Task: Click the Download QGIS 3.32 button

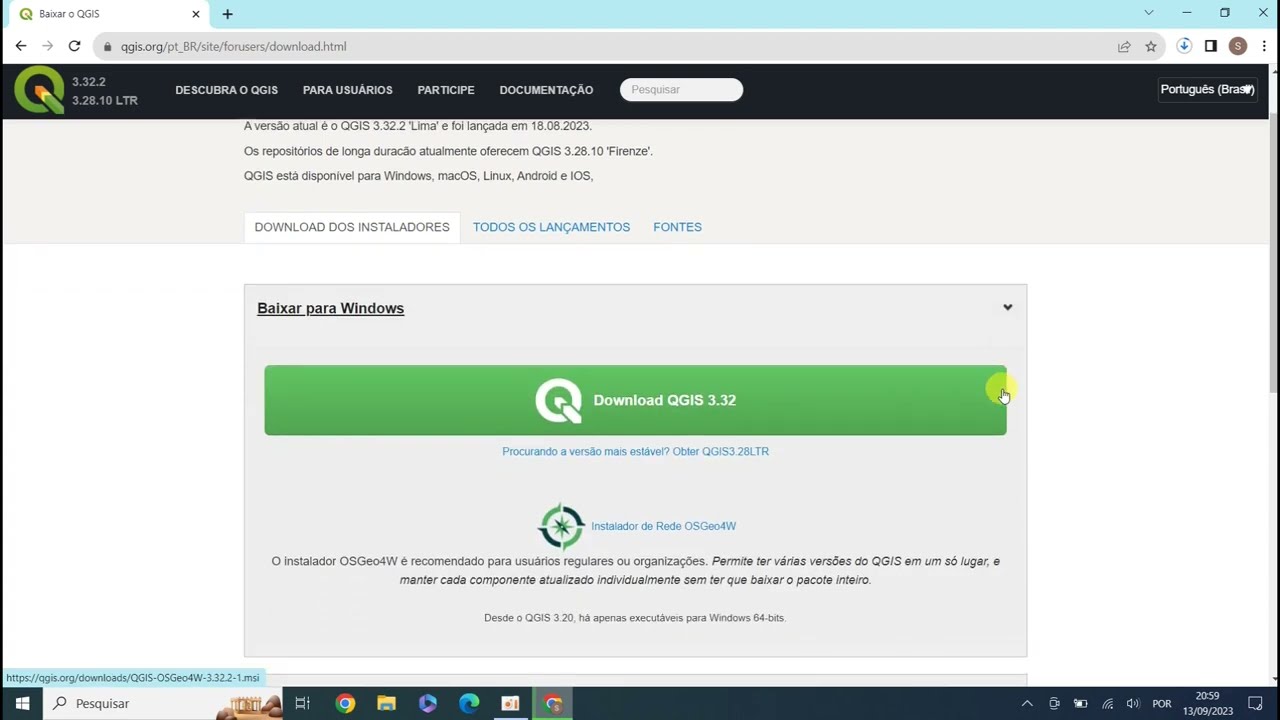Action: click(635, 400)
